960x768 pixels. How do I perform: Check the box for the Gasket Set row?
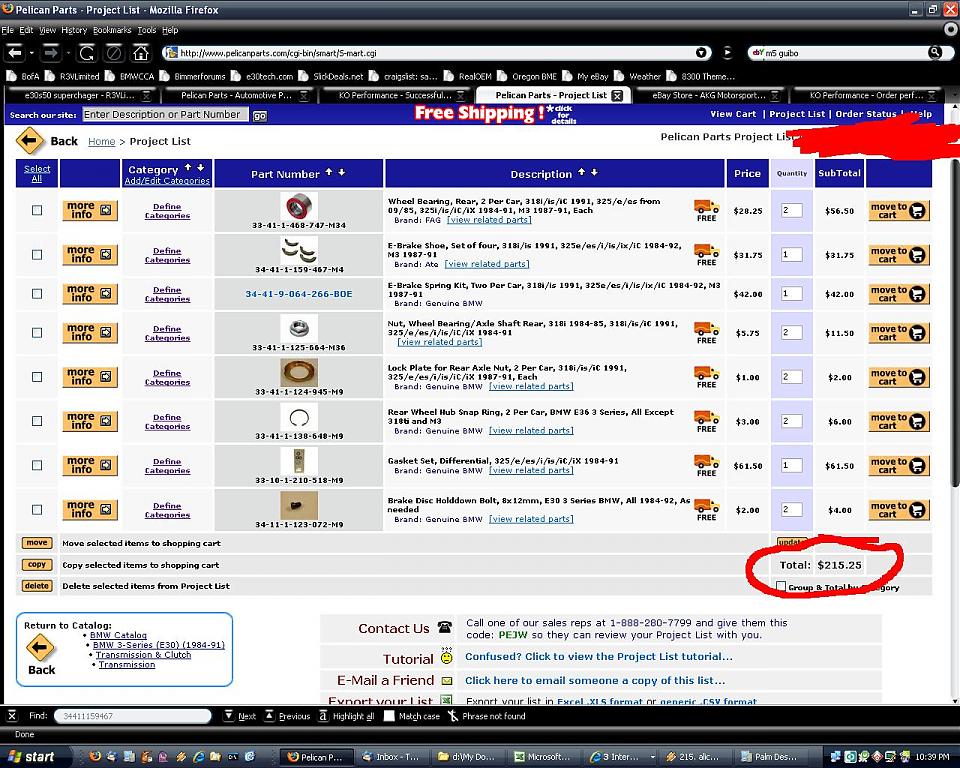point(37,465)
